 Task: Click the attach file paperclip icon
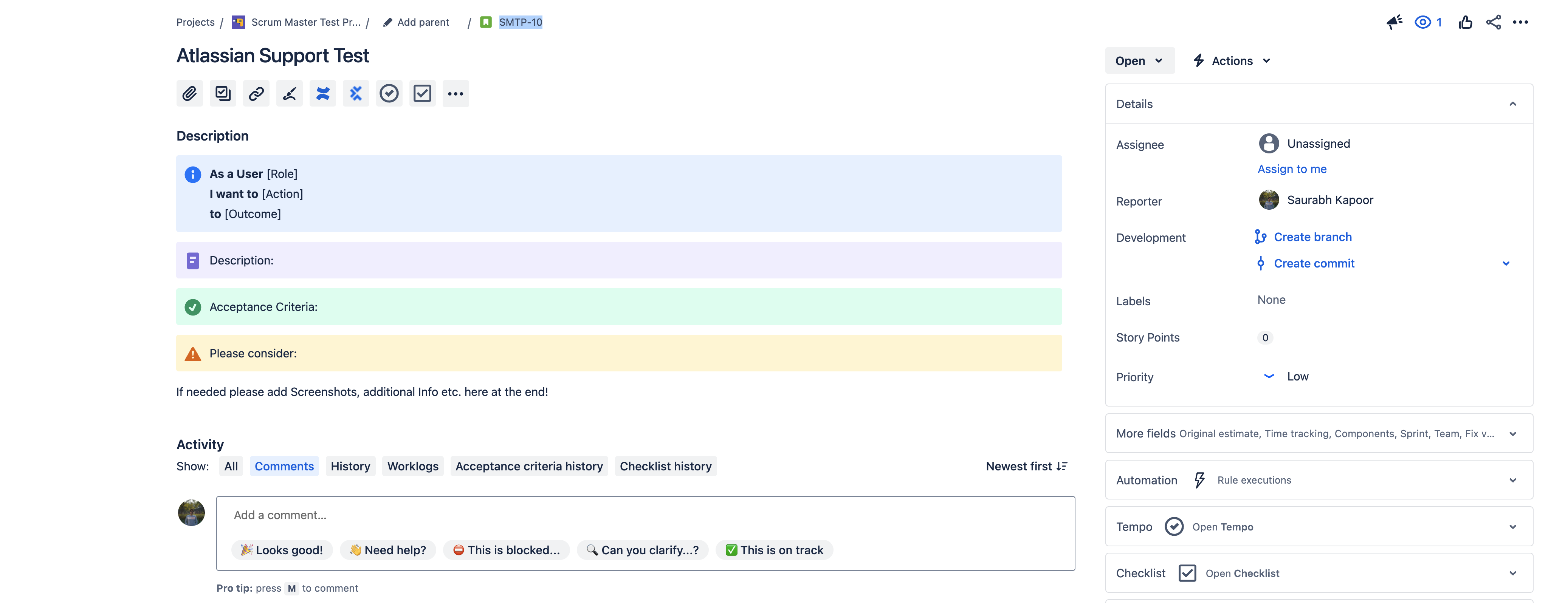pyautogui.click(x=189, y=94)
